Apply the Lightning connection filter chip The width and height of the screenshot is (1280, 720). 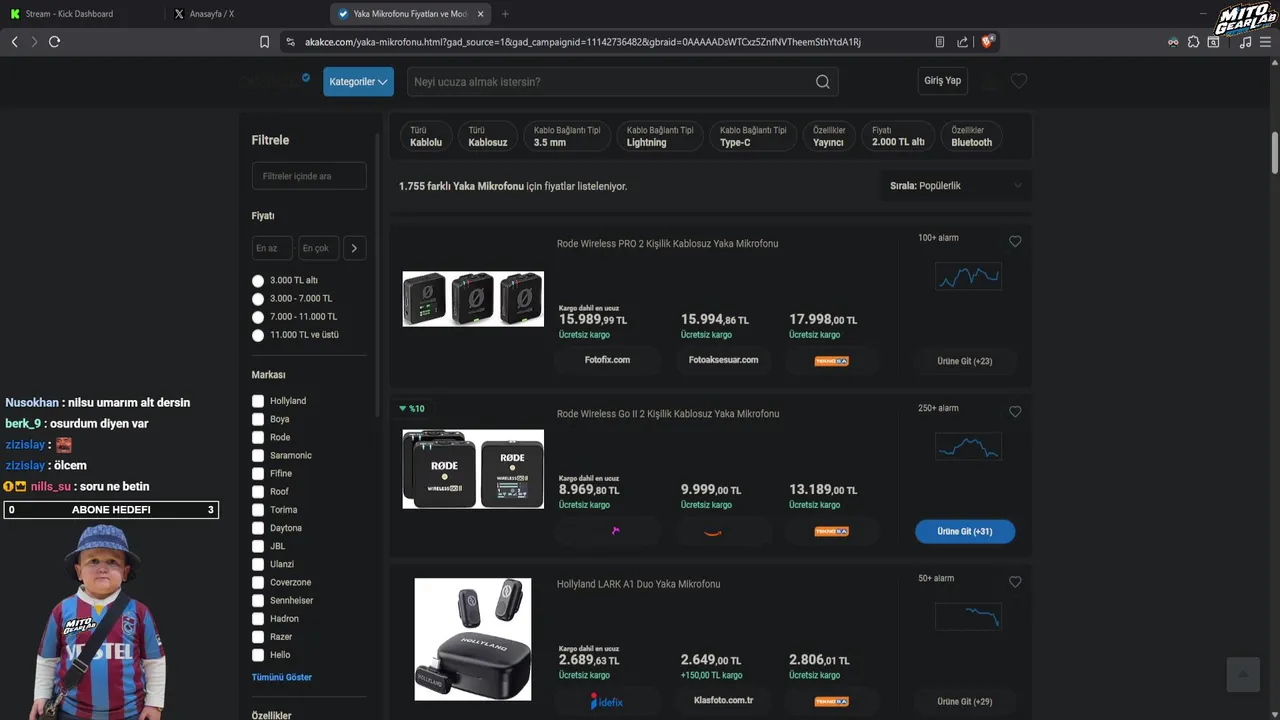point(659,136)
